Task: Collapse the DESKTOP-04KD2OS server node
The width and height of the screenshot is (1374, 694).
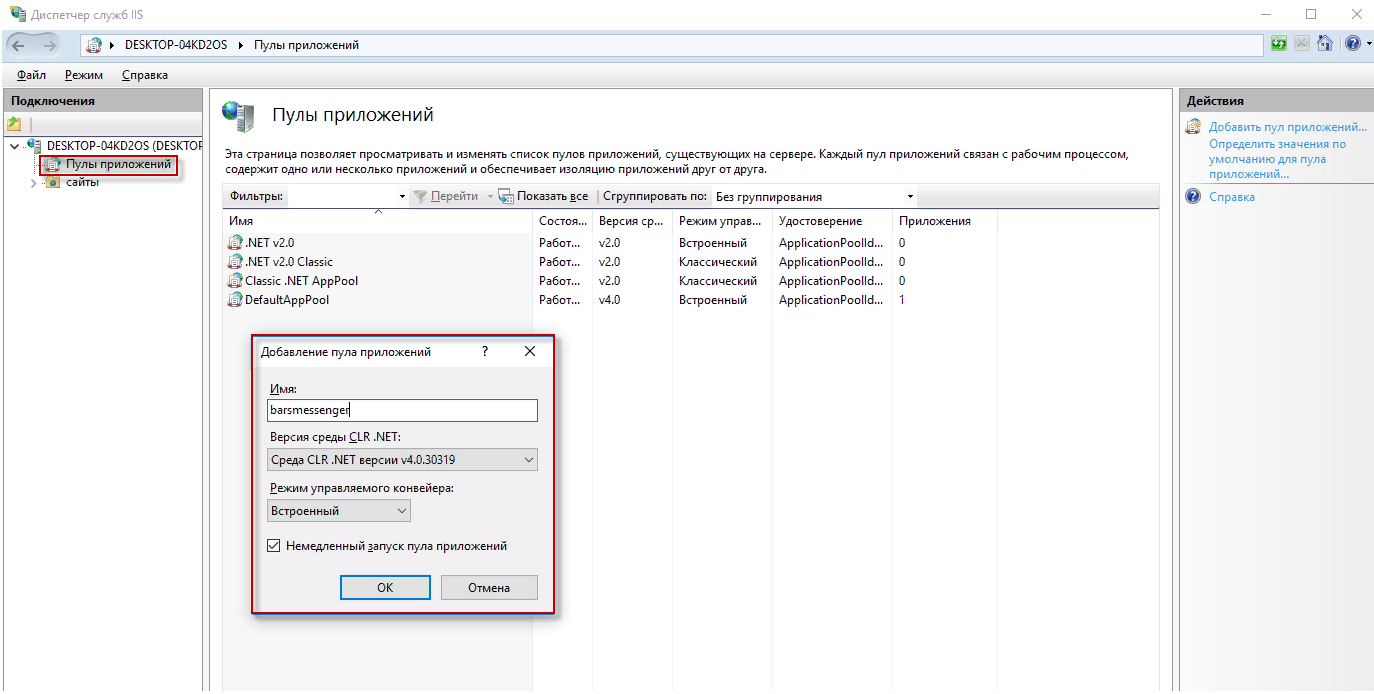Action: click(13, 146)
